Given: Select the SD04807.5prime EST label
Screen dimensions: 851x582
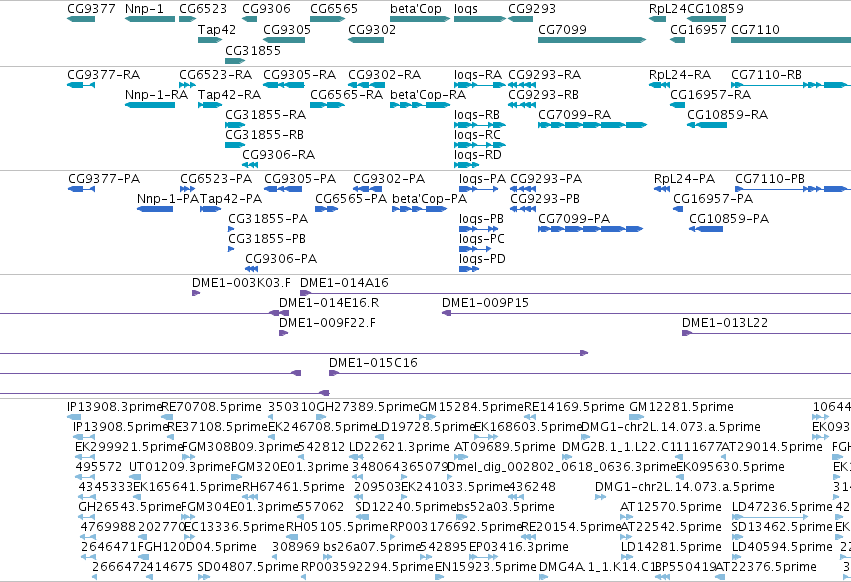Looking at the screenshot, I should [248, 567].
